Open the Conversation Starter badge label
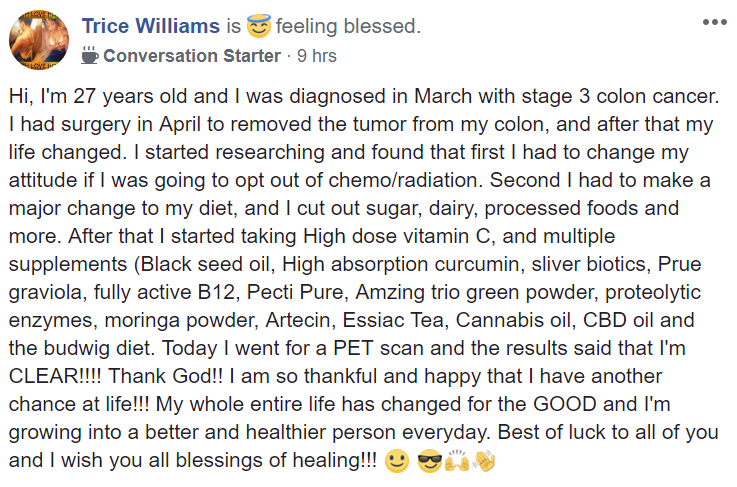The image size is (737, 487). [192, 55]
